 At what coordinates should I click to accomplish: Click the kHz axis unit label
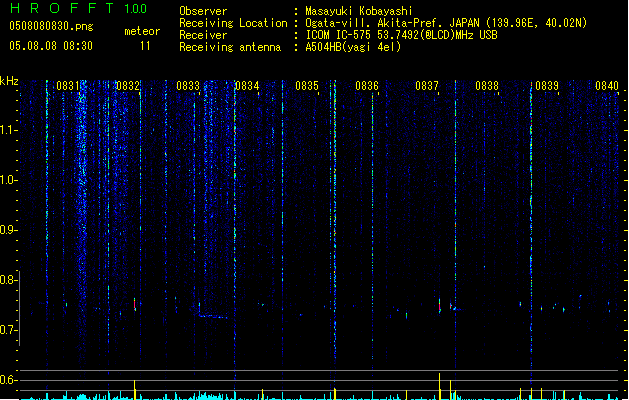9,81
